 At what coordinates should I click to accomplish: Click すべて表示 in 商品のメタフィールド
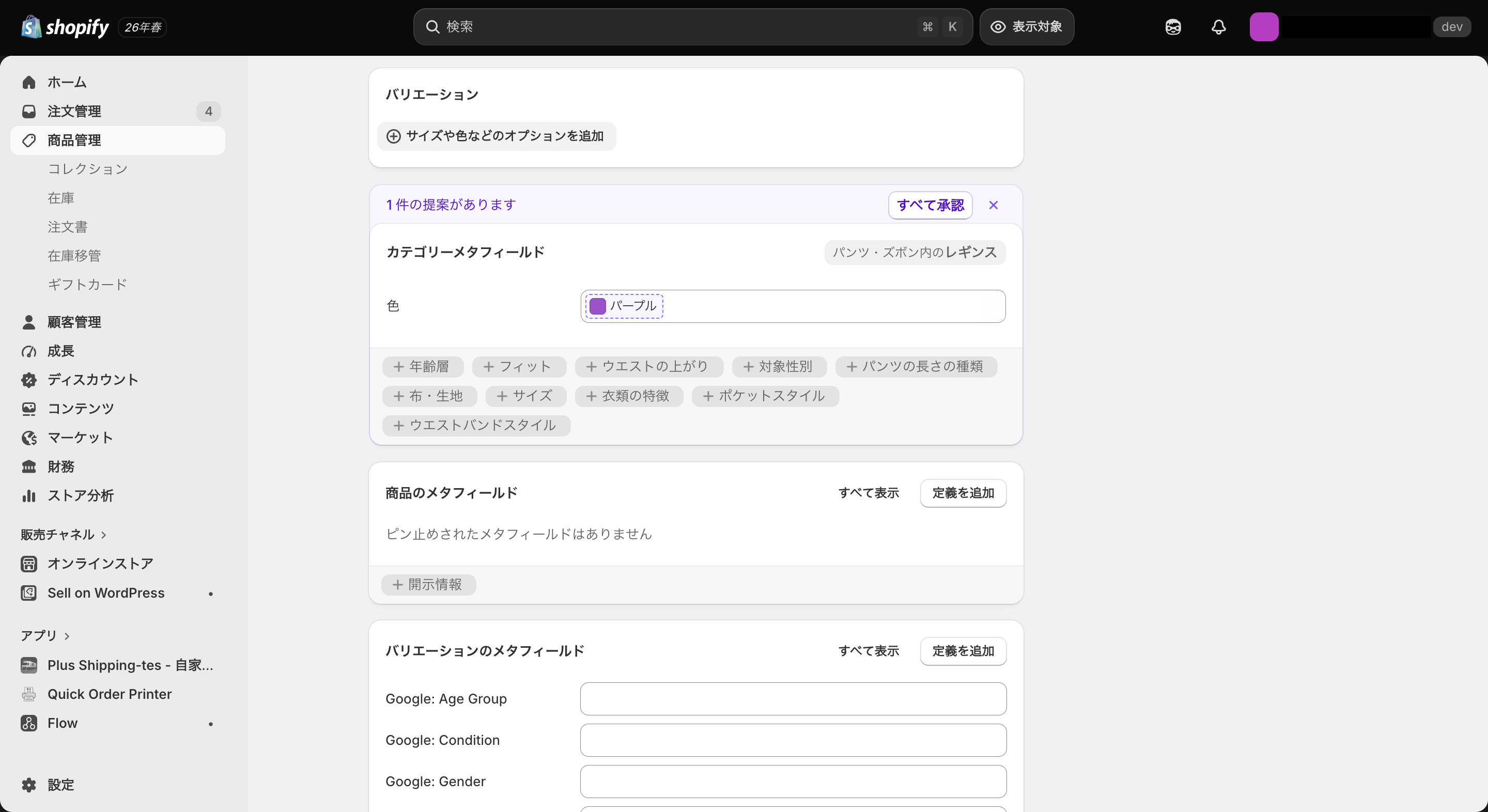pos(869,493)
